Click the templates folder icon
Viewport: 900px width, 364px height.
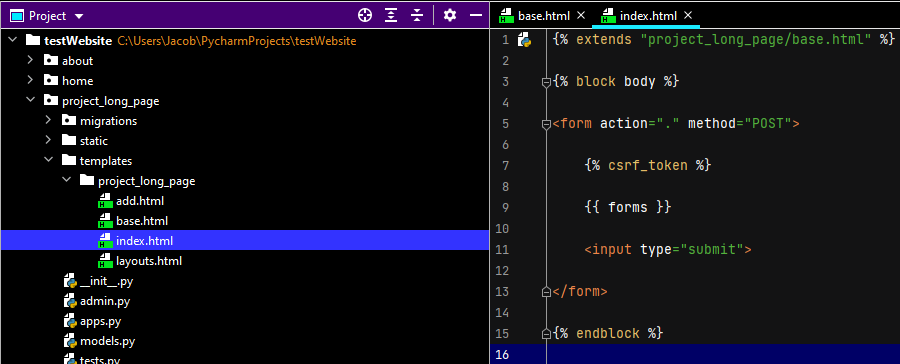[69, 161]
